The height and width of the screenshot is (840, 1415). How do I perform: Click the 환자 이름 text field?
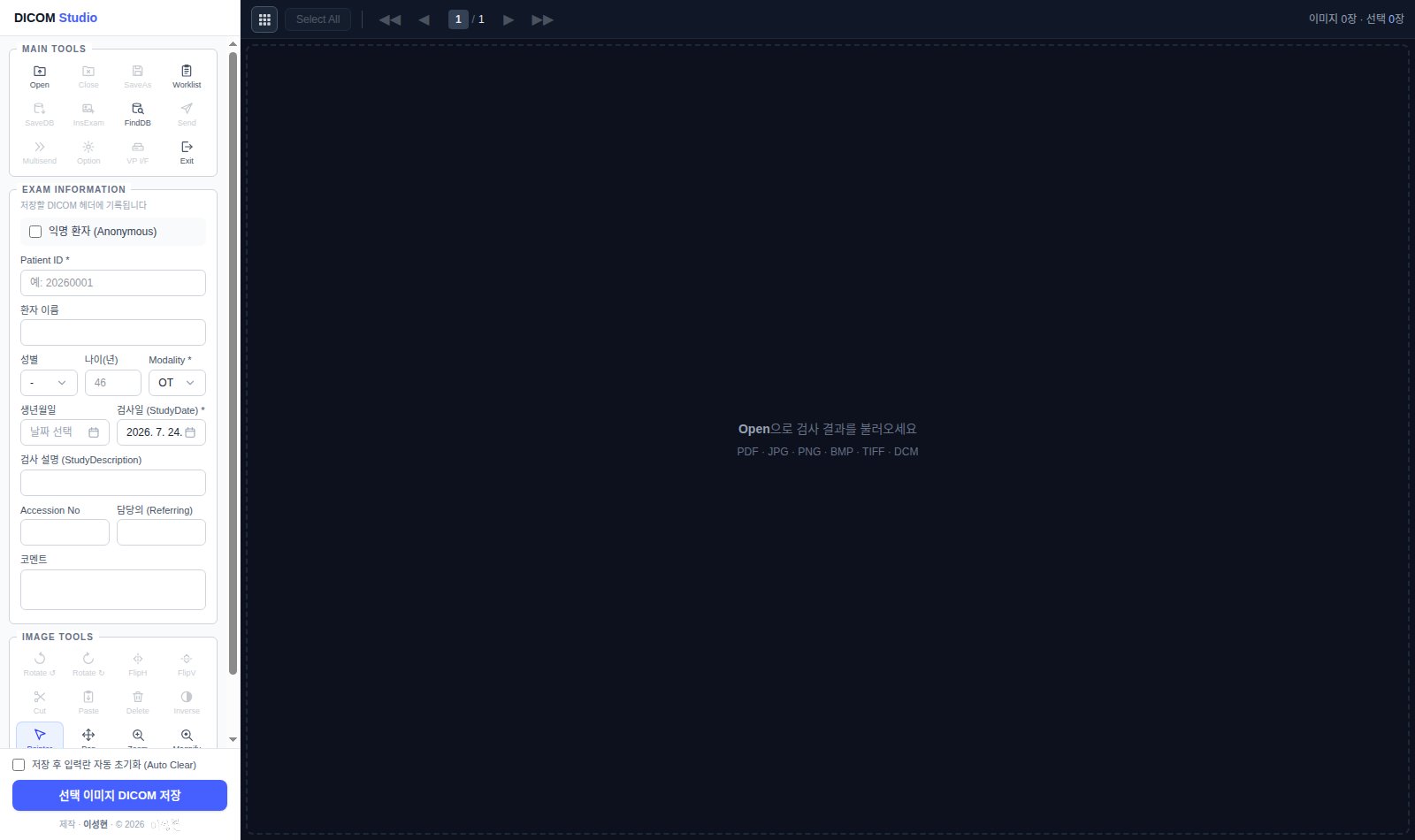113,332
